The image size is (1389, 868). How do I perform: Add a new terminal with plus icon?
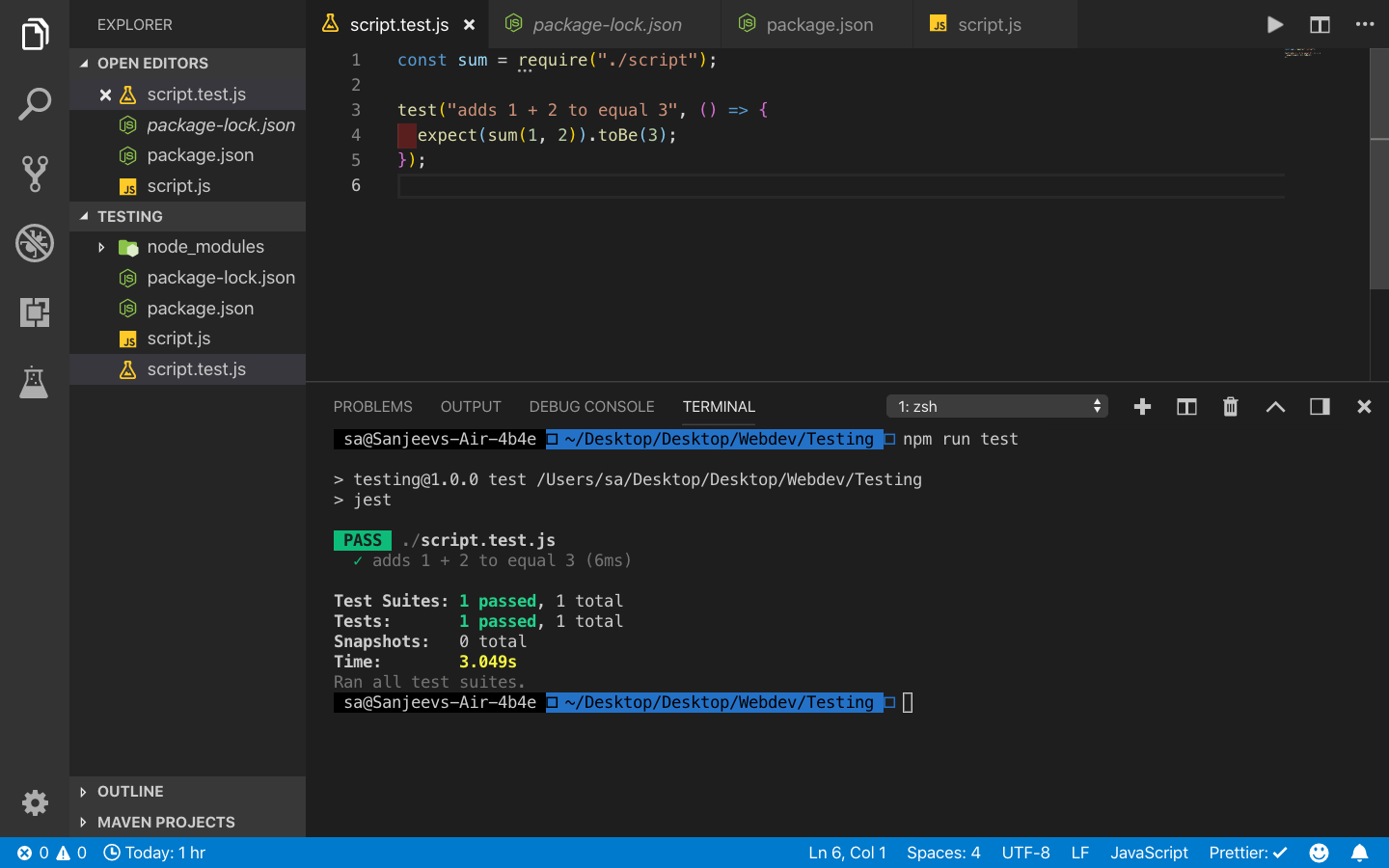(x=1142, y=407)
